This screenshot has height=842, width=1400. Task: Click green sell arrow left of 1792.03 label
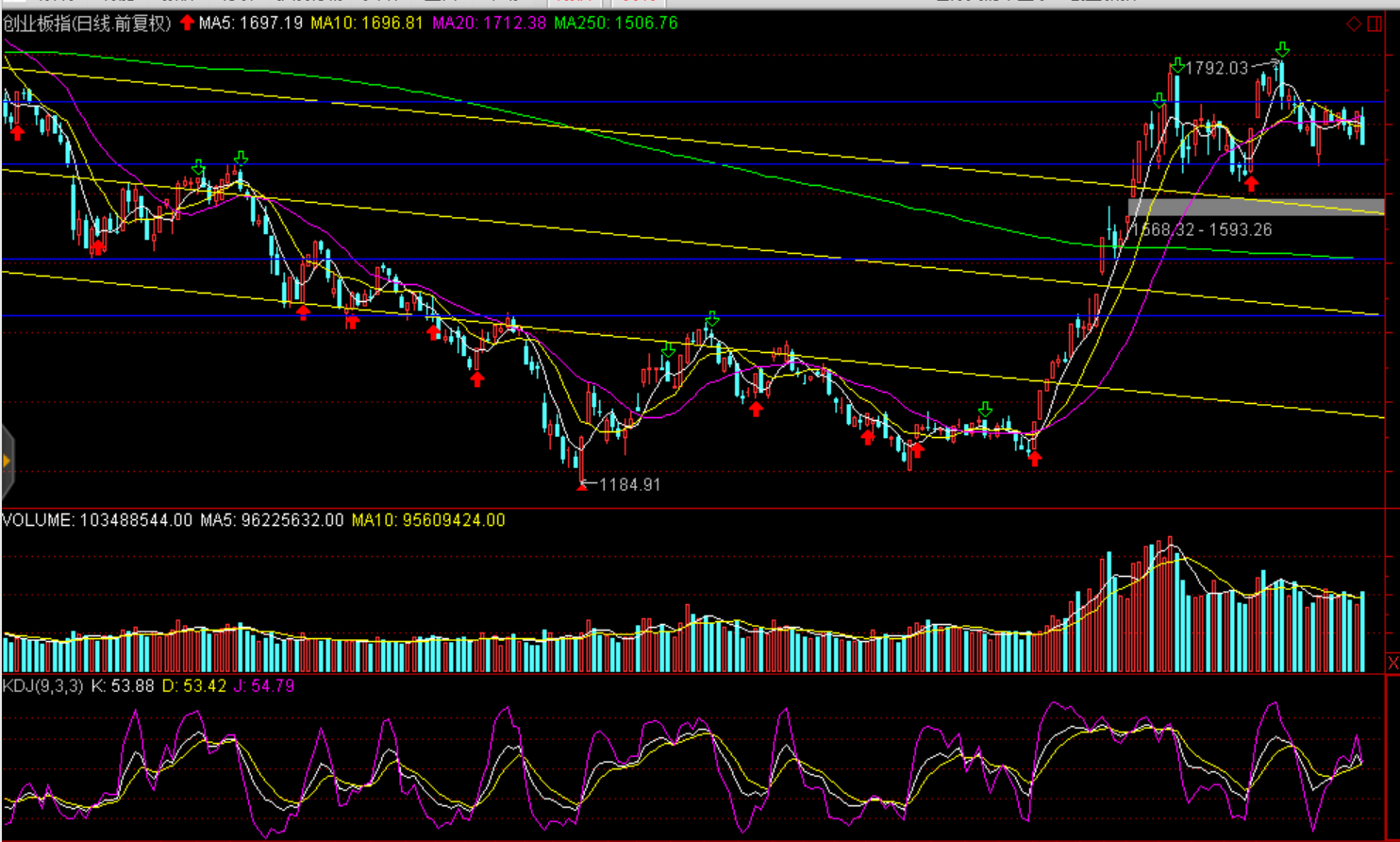tap(1176, 65)
